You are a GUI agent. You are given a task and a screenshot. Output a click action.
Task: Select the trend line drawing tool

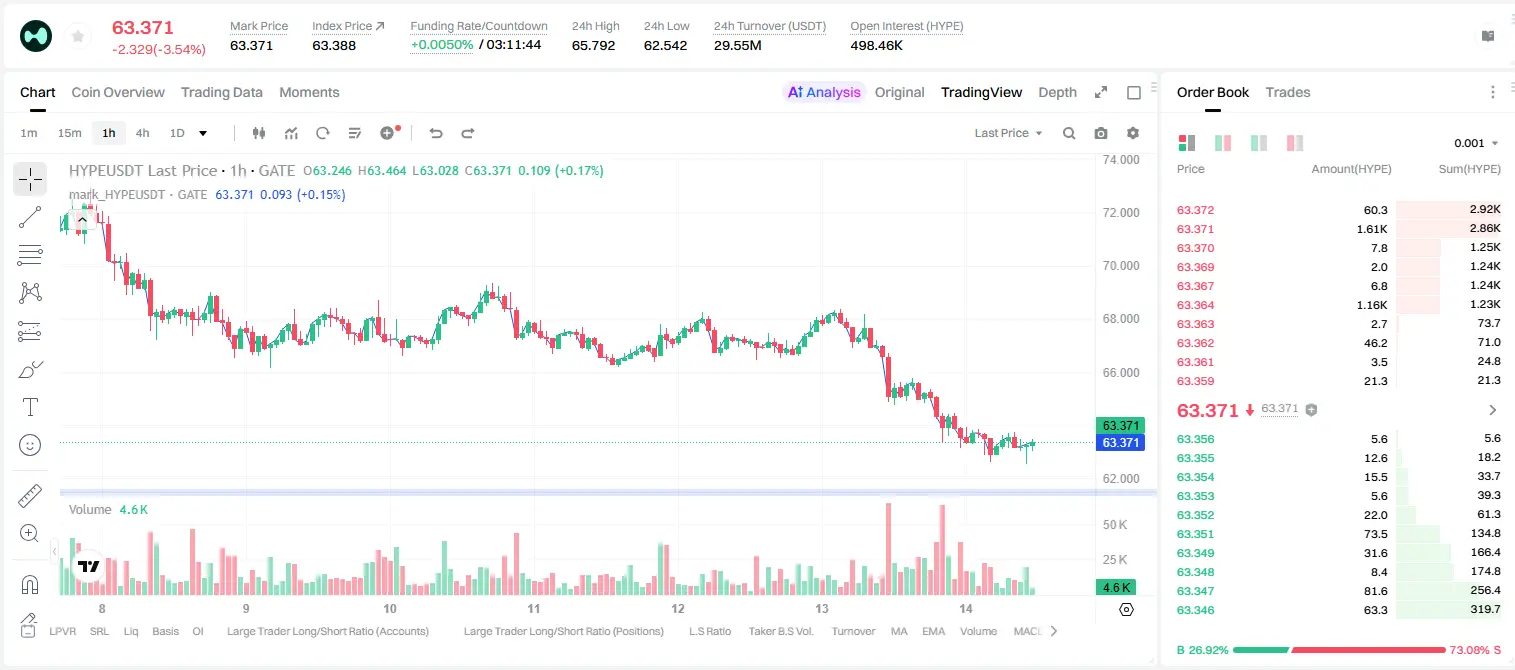pyautogui.click(x=30, y=217)
